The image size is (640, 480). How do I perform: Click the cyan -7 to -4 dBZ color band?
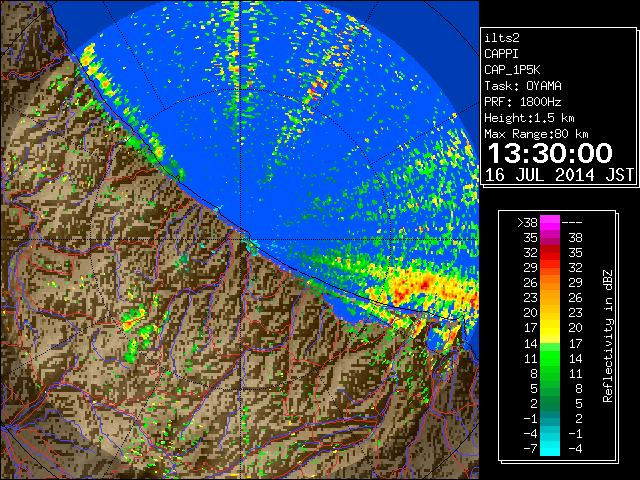tap(550, 448)
